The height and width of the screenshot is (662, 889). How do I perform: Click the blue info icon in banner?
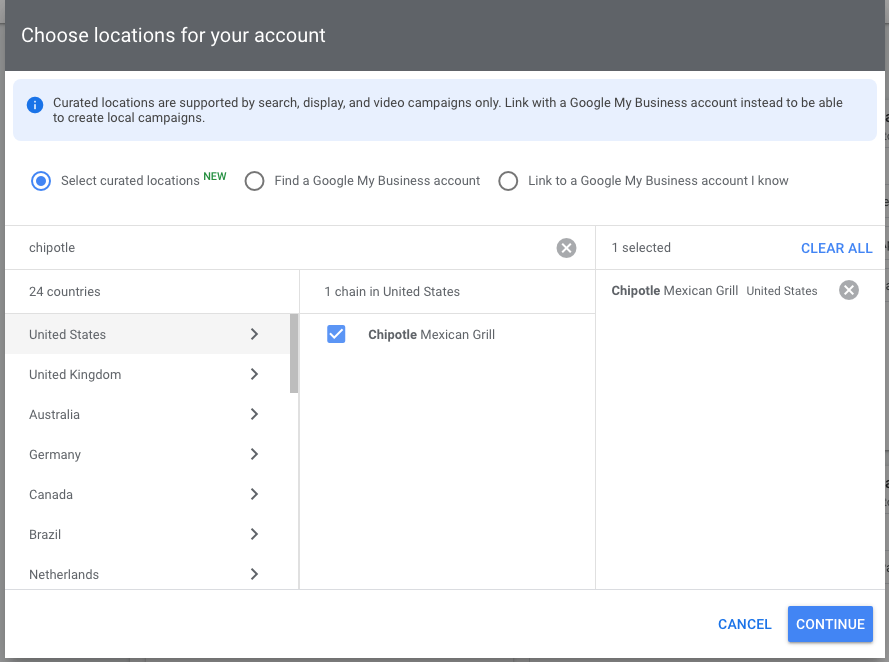point(35,105)
